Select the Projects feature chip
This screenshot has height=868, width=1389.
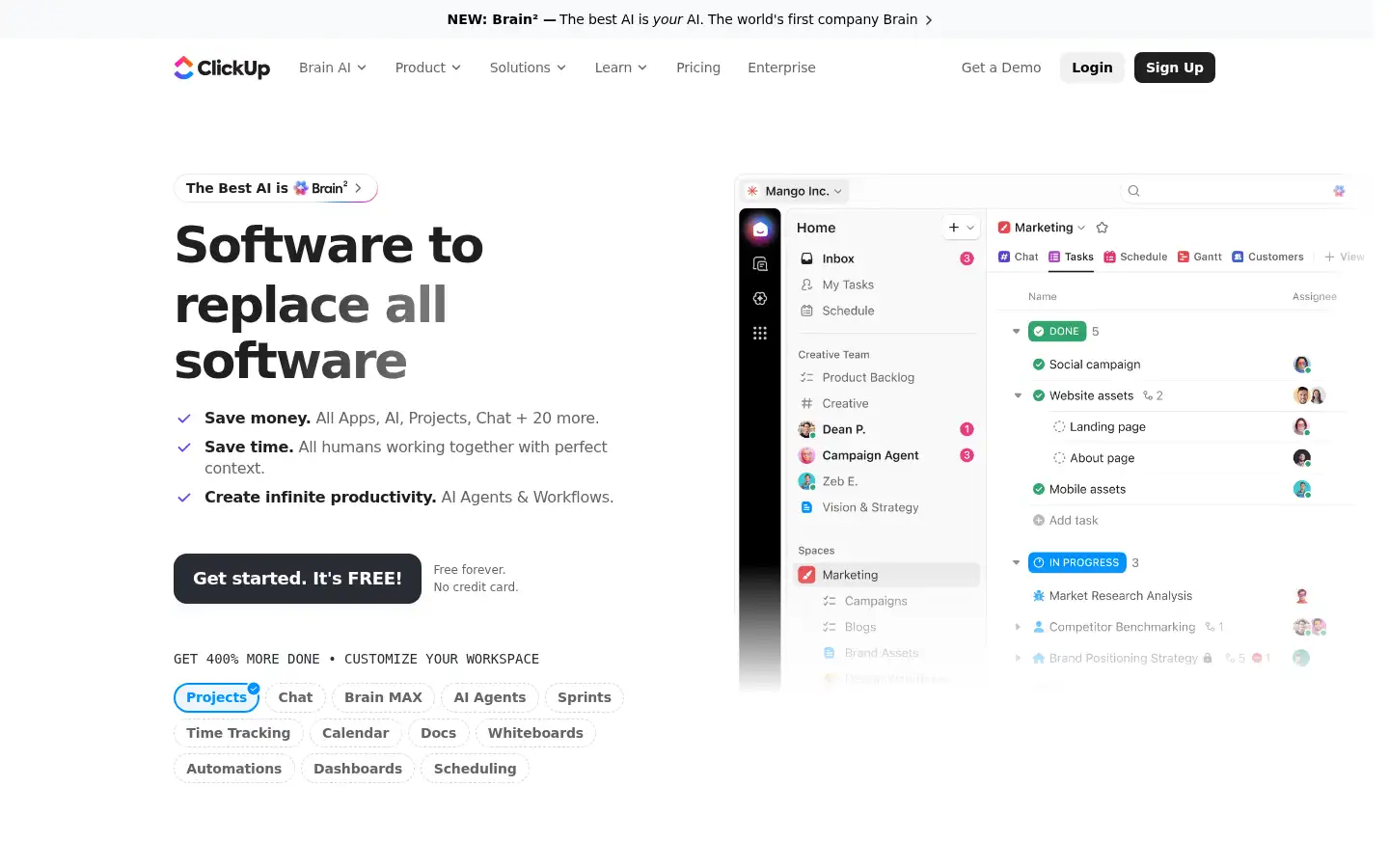(x=216, y=697)
